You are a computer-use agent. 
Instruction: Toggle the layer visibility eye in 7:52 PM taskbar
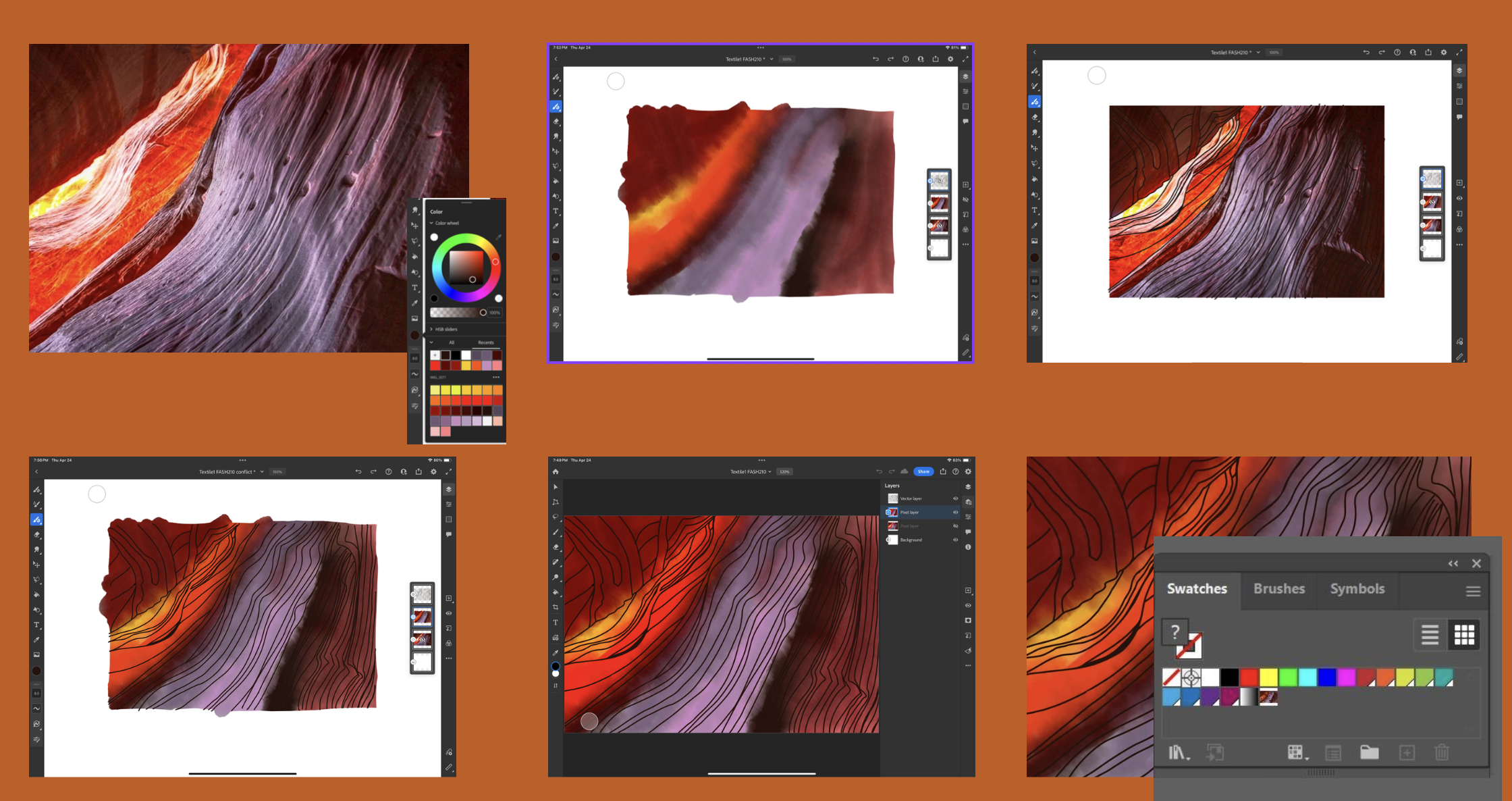click(x=965, y=199)
